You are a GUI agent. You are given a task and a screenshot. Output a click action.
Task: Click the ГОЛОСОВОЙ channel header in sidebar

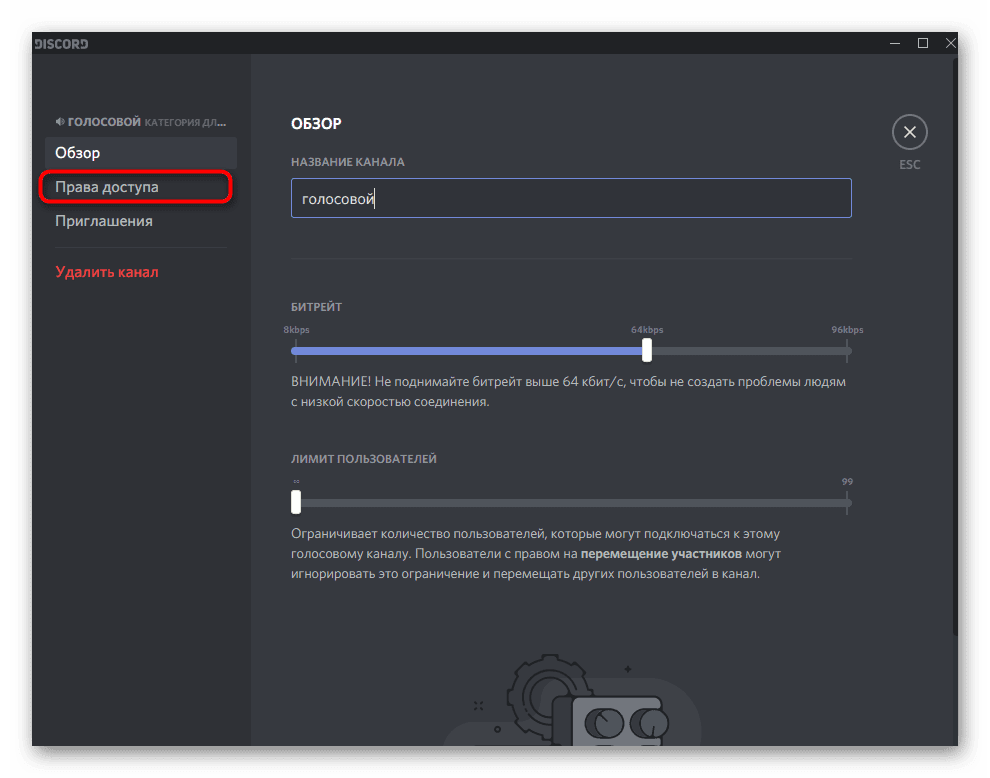pyautogui.click(x=104, y=122)
